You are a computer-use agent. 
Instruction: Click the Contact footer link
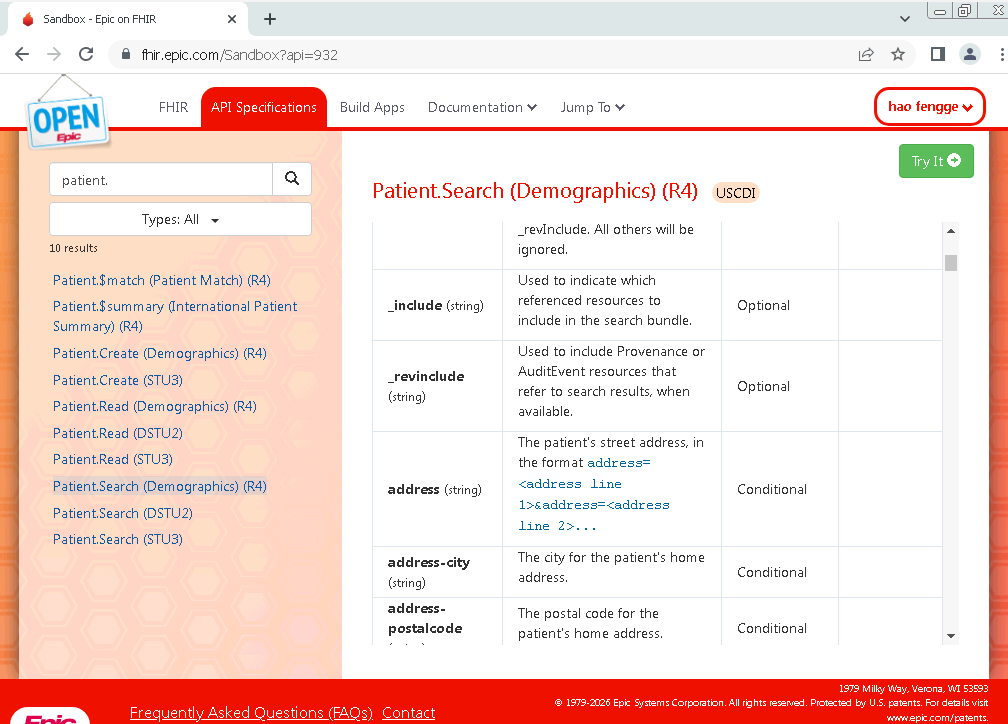[408, 712]
